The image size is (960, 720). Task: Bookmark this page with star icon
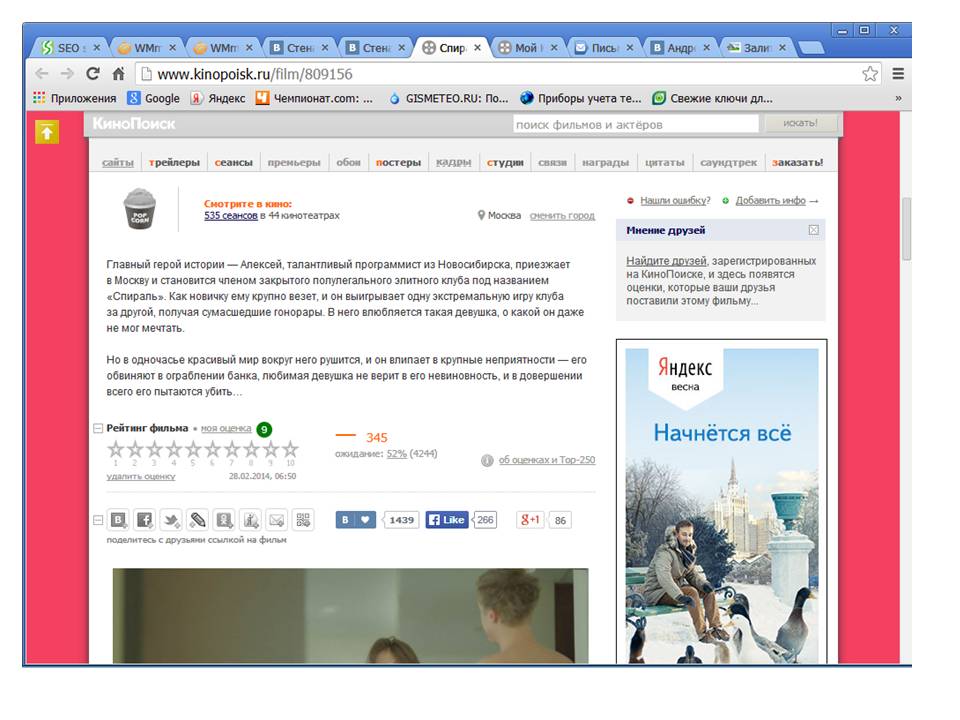869,74
